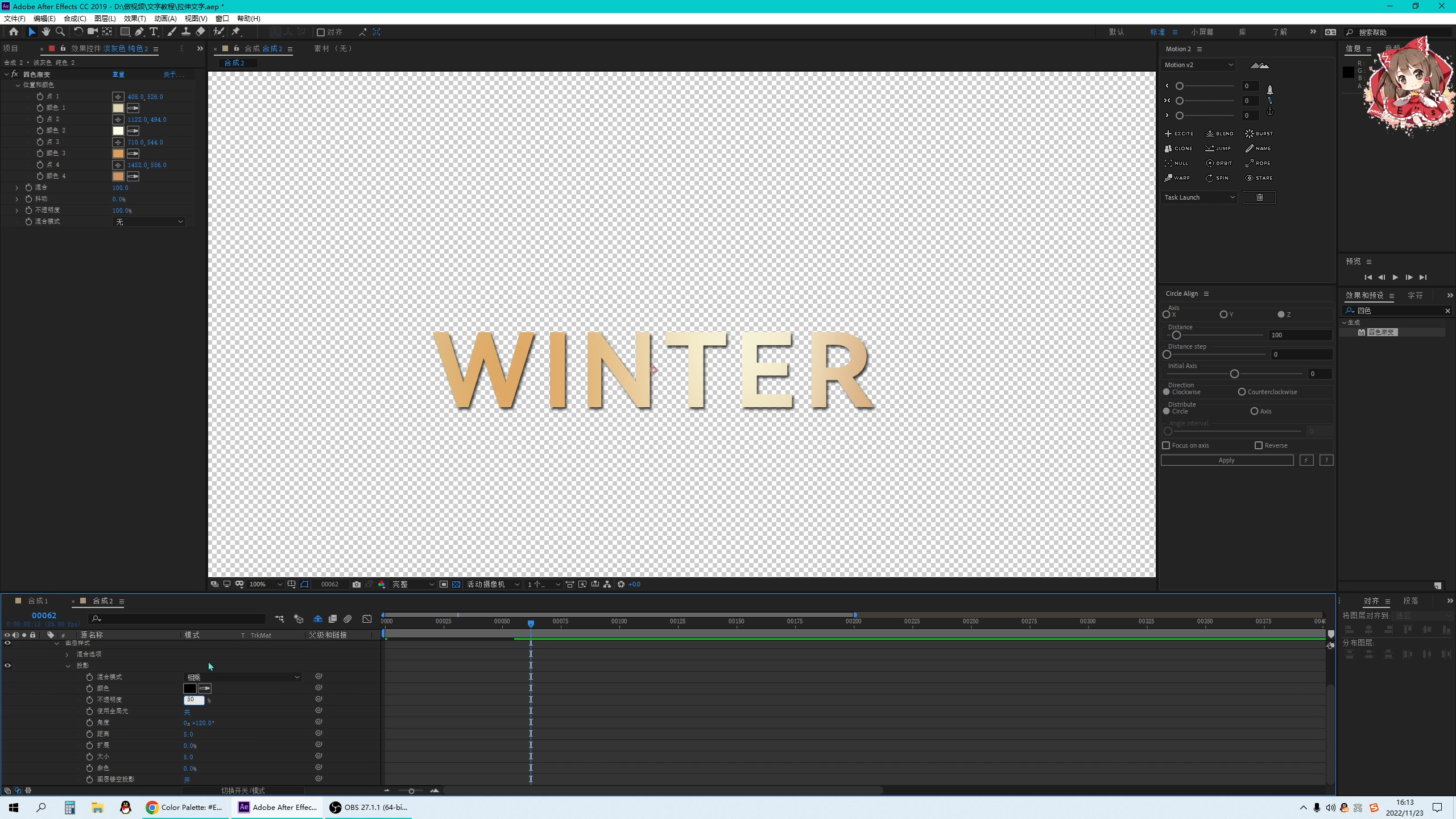Click the ORBIT motion tool
Viewport: 1456px width, 819px height.
coord(1219,163)
